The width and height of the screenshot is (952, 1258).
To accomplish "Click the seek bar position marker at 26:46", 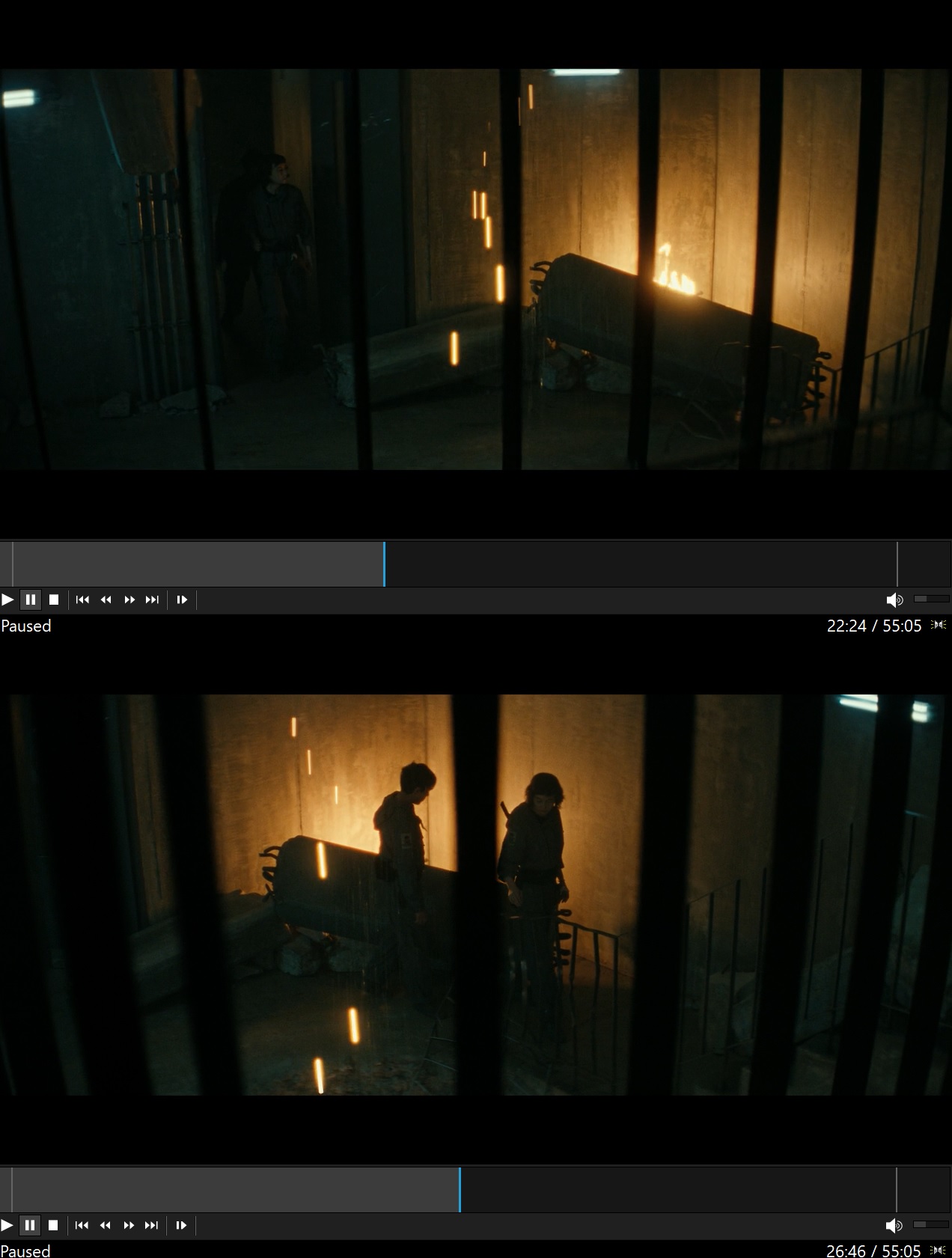I will tap(460, 1190).
